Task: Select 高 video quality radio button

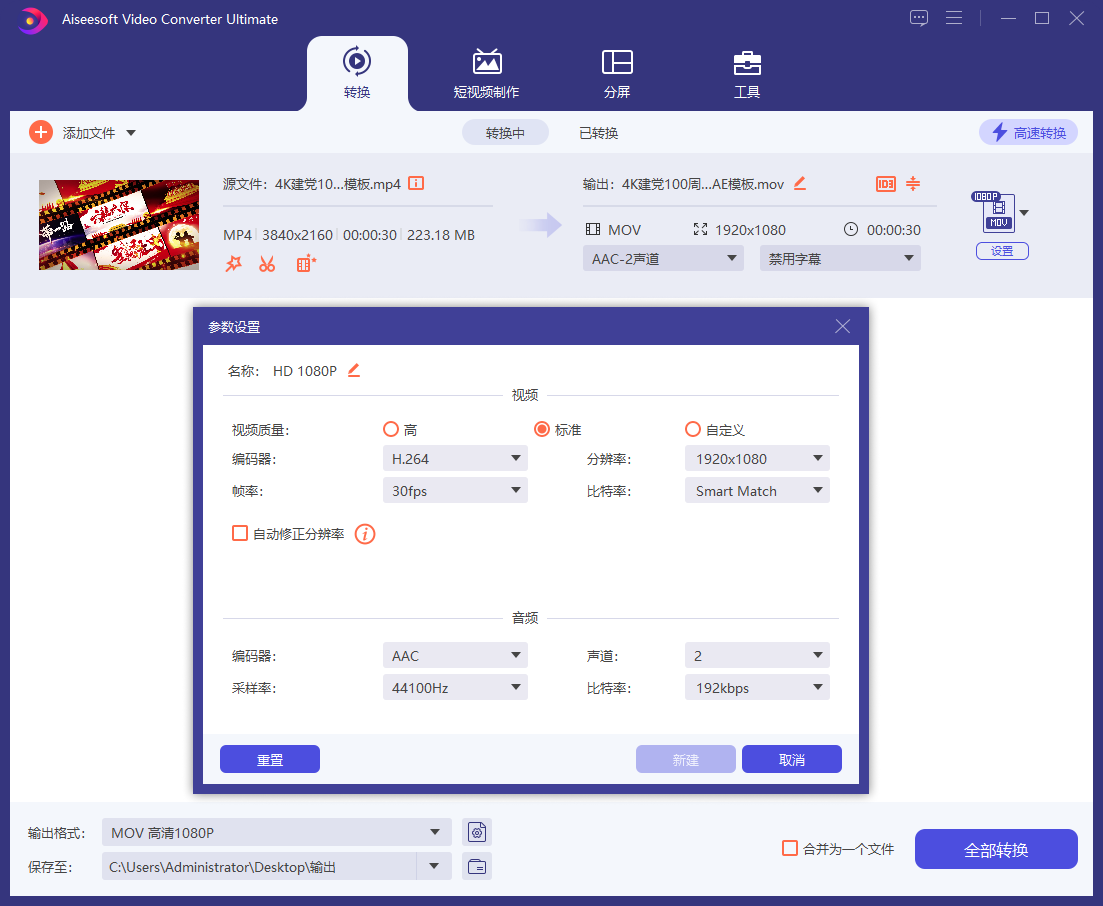Action: click(390, 429)
